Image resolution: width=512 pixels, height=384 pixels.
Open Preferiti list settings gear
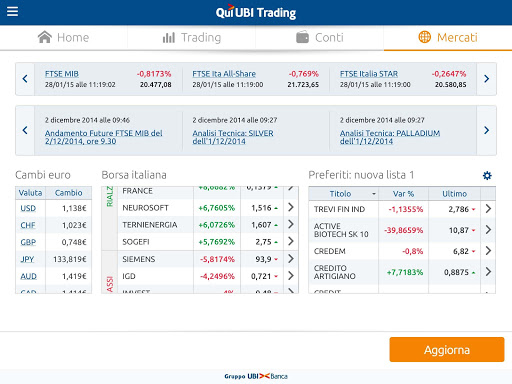click(x=487, y=175)
